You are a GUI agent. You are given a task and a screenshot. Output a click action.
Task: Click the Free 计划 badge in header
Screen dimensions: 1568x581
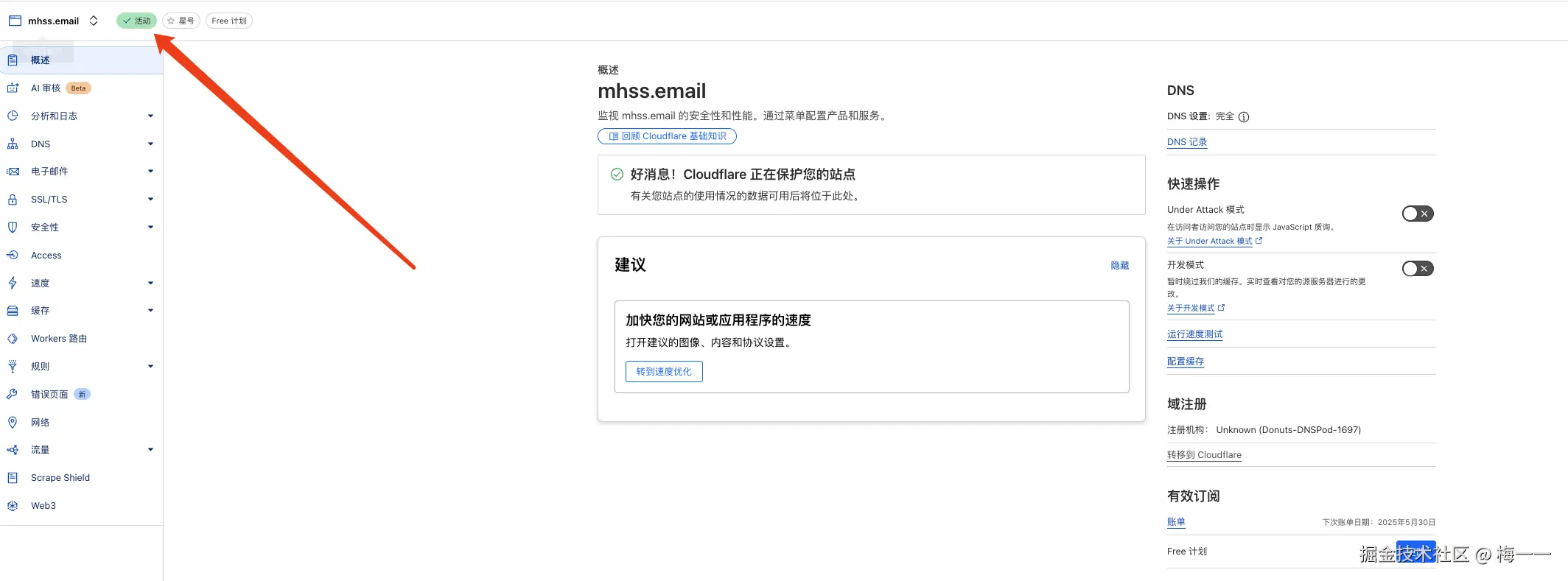229,21
